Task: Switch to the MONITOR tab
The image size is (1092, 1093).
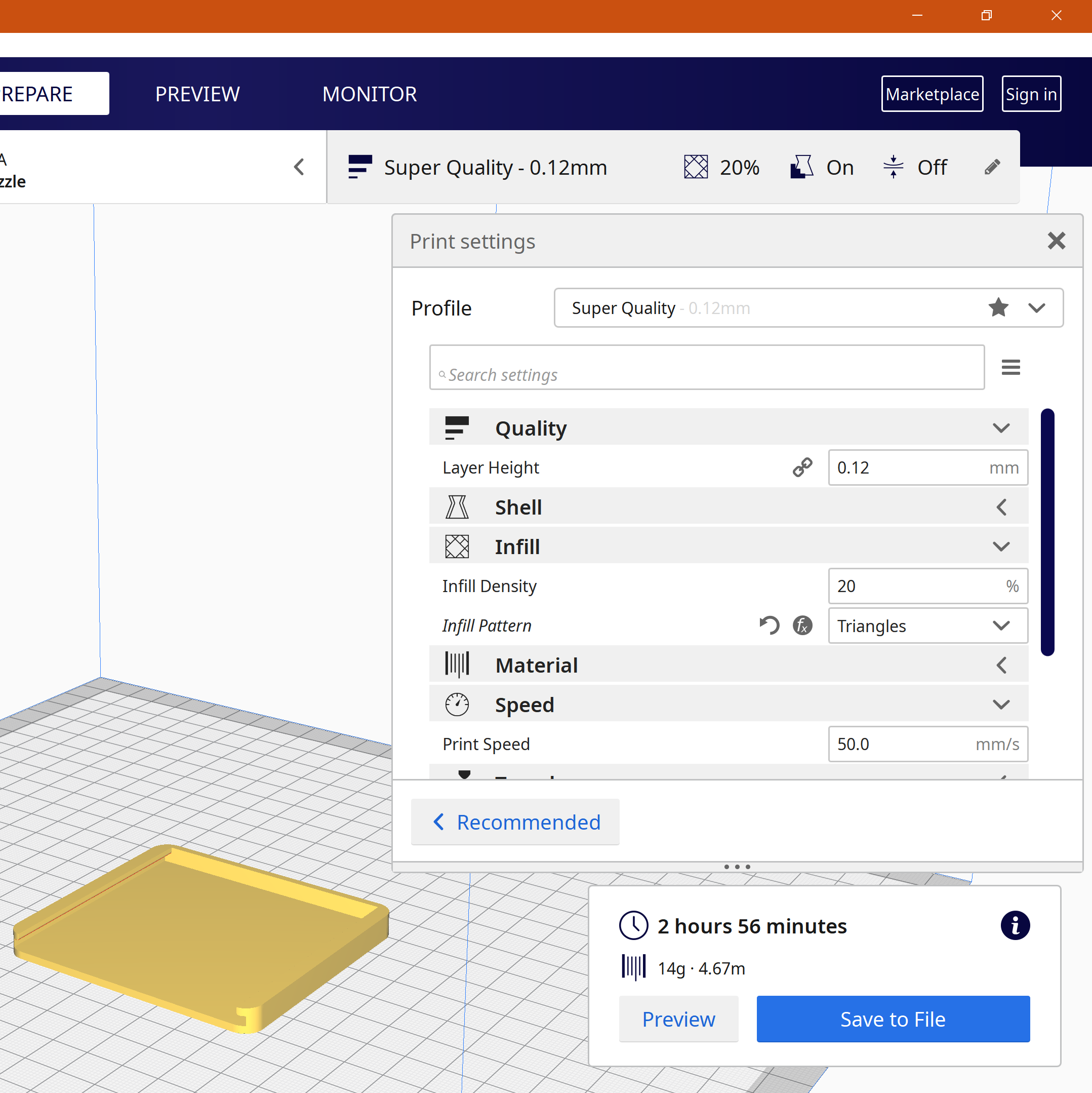Action: click(x=369, y=94)
